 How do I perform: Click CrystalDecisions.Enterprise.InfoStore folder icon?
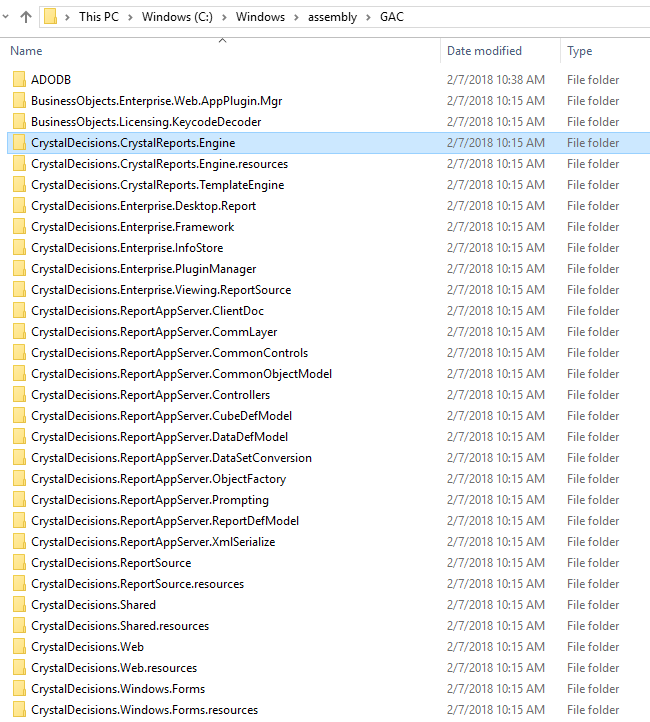click(x=19, y=248)
